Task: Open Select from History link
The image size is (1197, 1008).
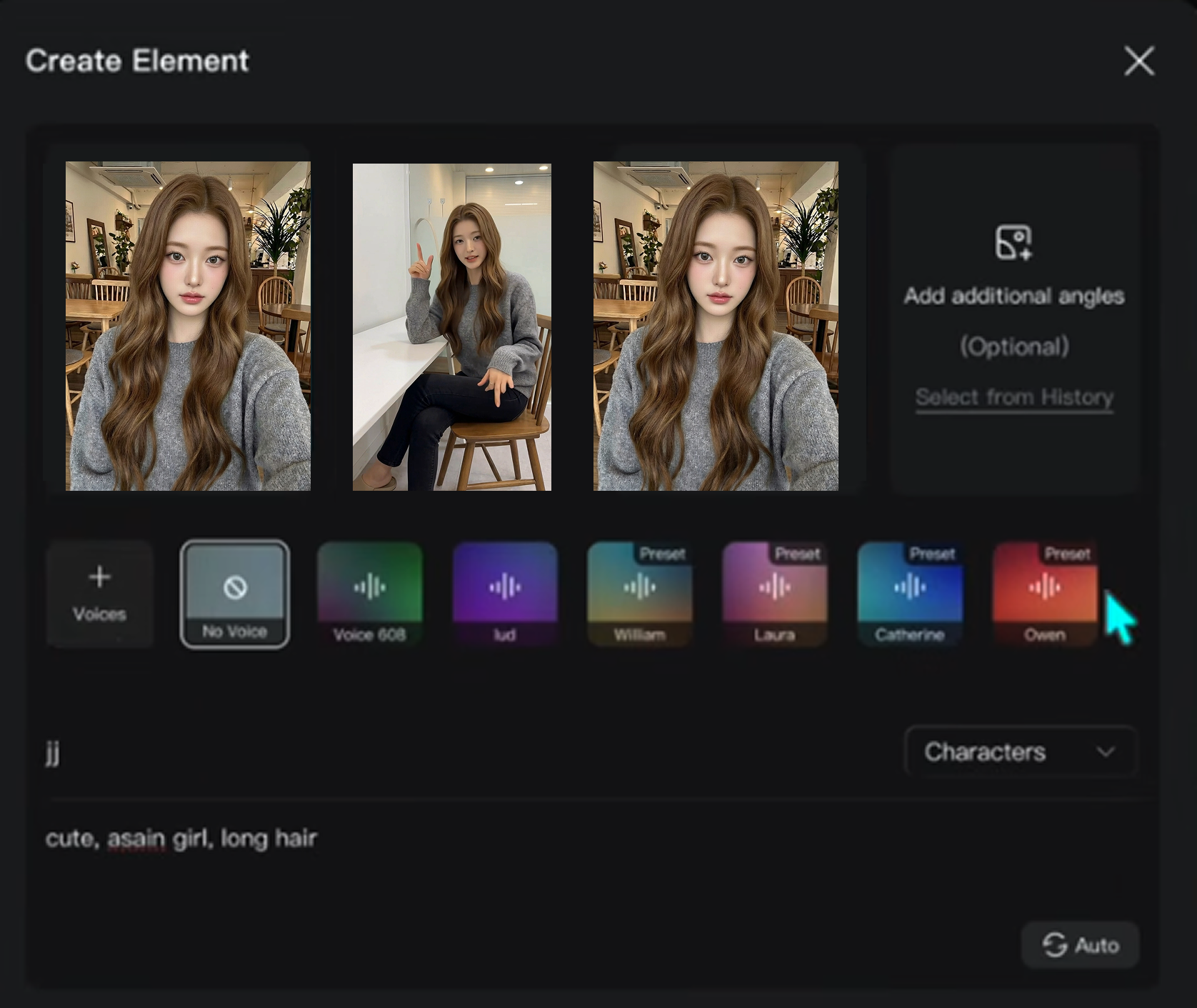Action: click(1014, 397)
